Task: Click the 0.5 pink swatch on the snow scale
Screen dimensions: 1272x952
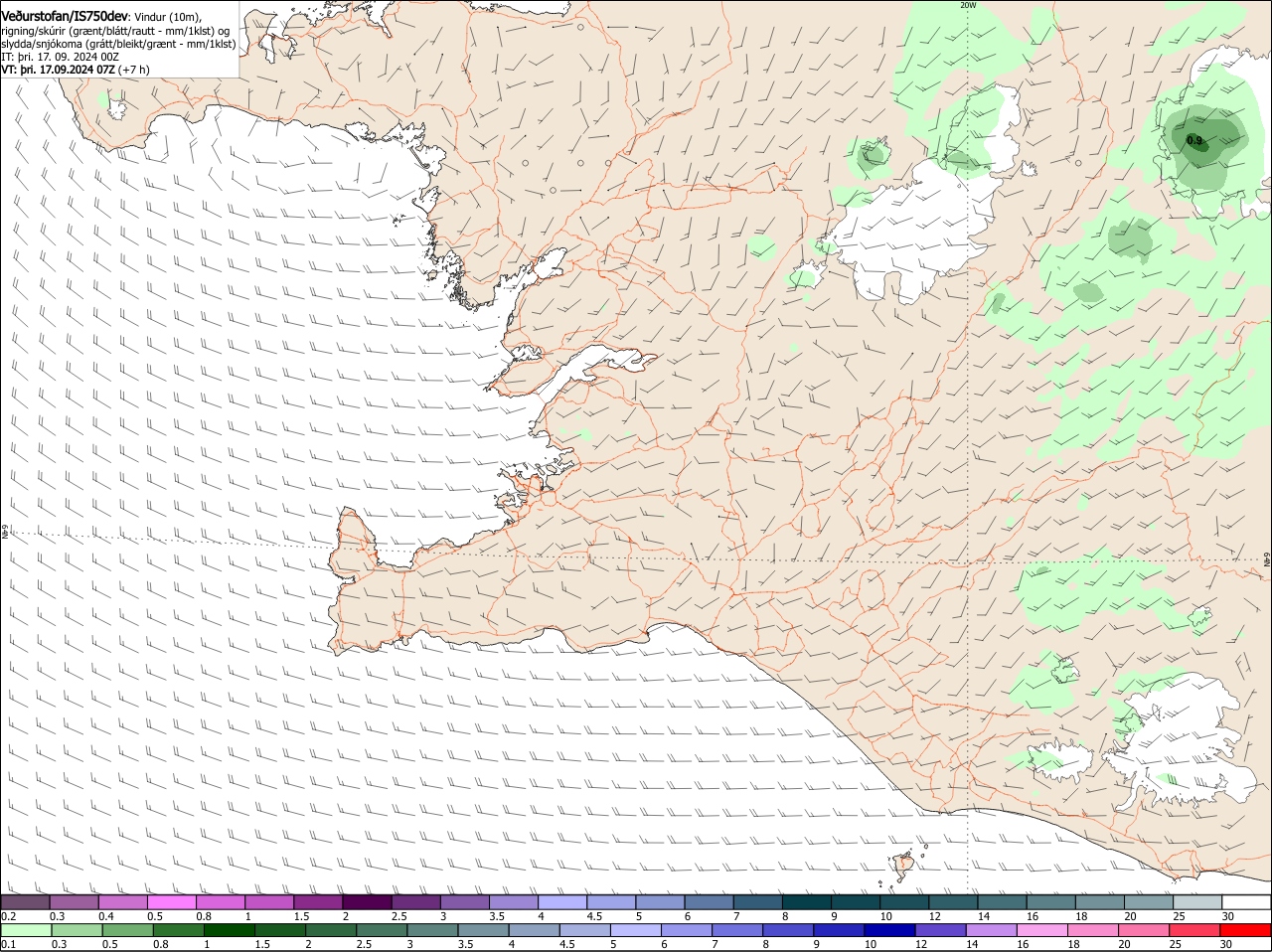Action: pyautogui.click(x=171, y=901)
